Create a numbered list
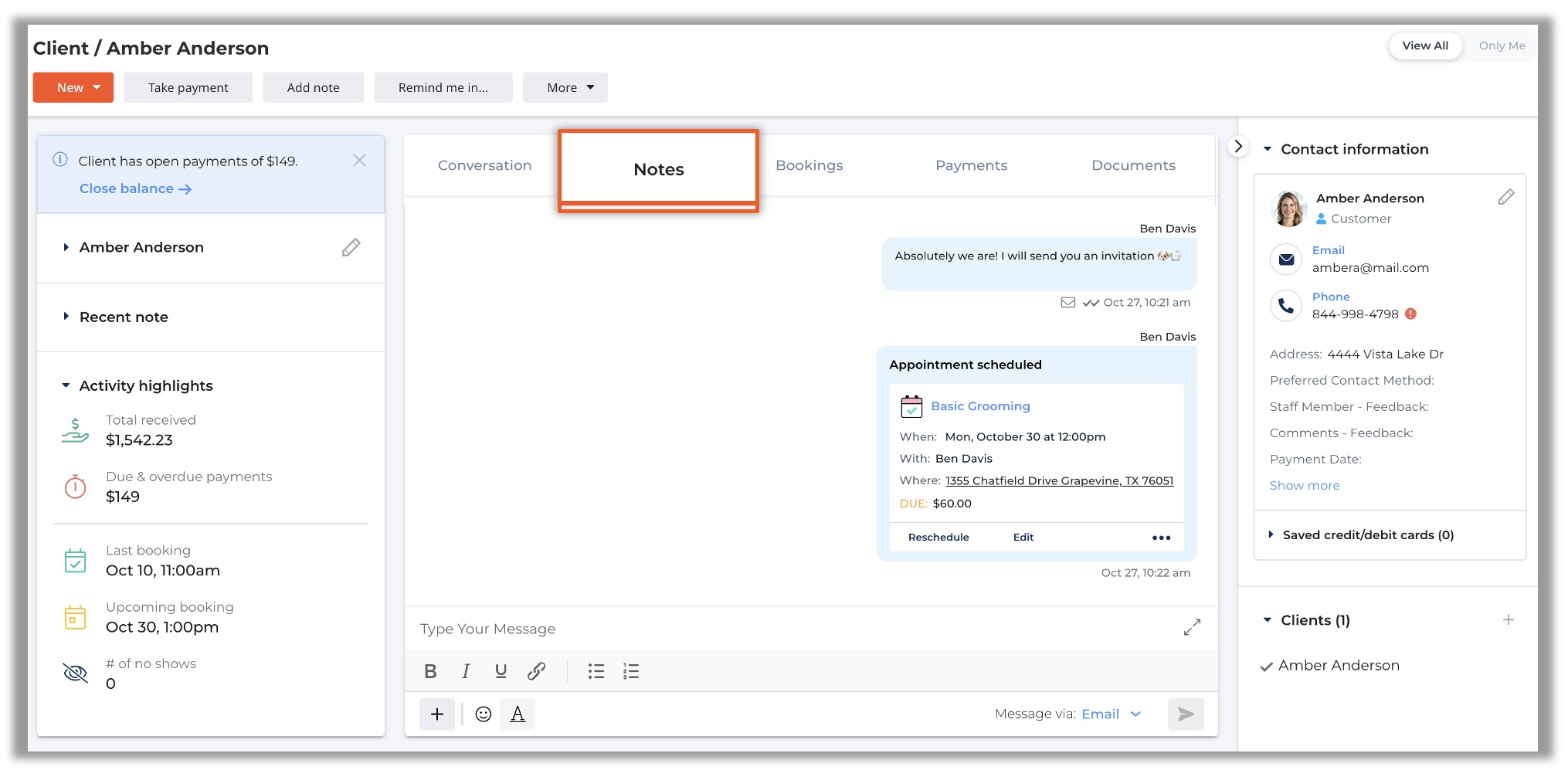1568x777 pixels. pos(630,671)
